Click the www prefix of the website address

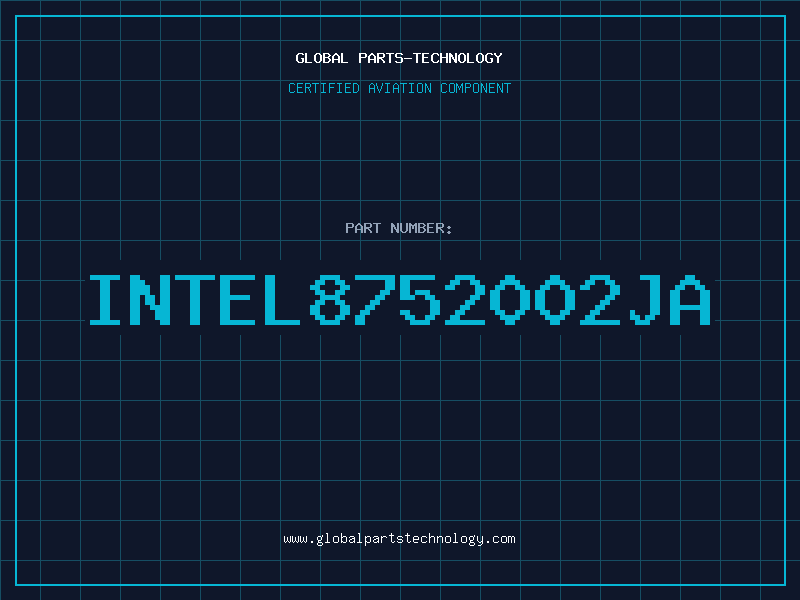296,539
